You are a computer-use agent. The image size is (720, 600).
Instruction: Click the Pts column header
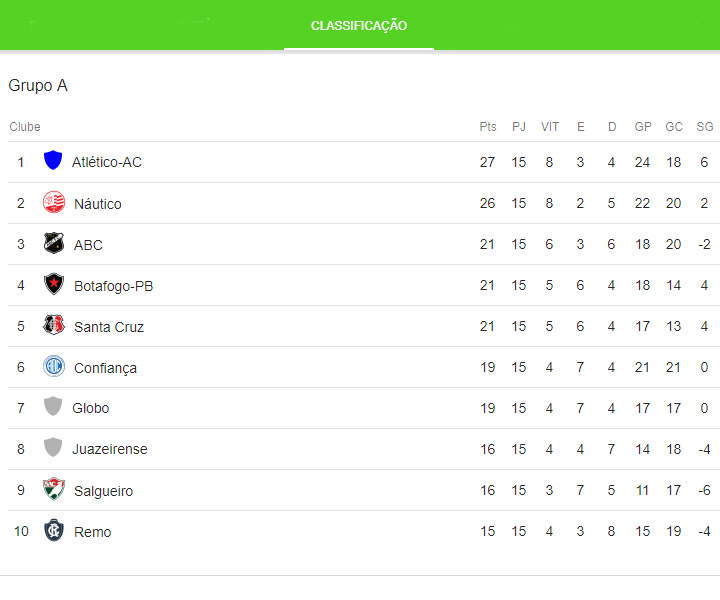[x=488, y=127]
